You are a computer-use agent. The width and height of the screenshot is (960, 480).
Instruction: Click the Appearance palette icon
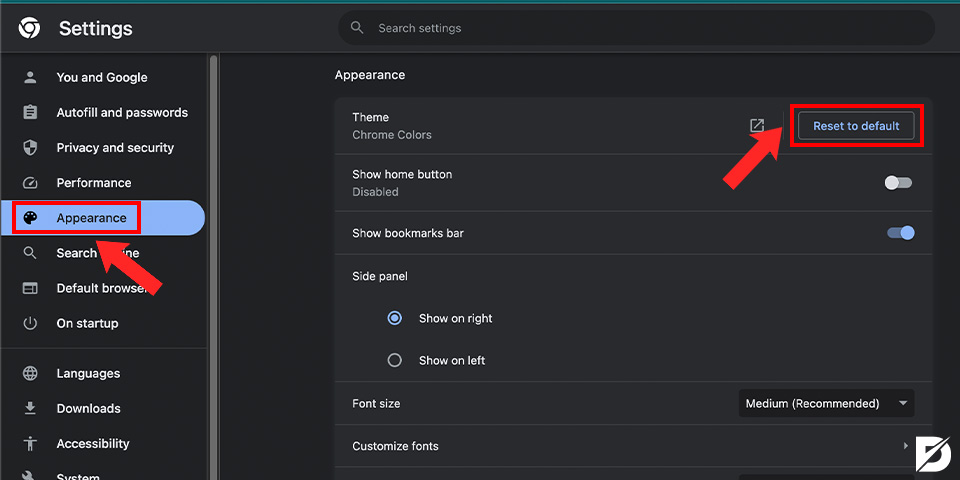(x=30, y=218)
